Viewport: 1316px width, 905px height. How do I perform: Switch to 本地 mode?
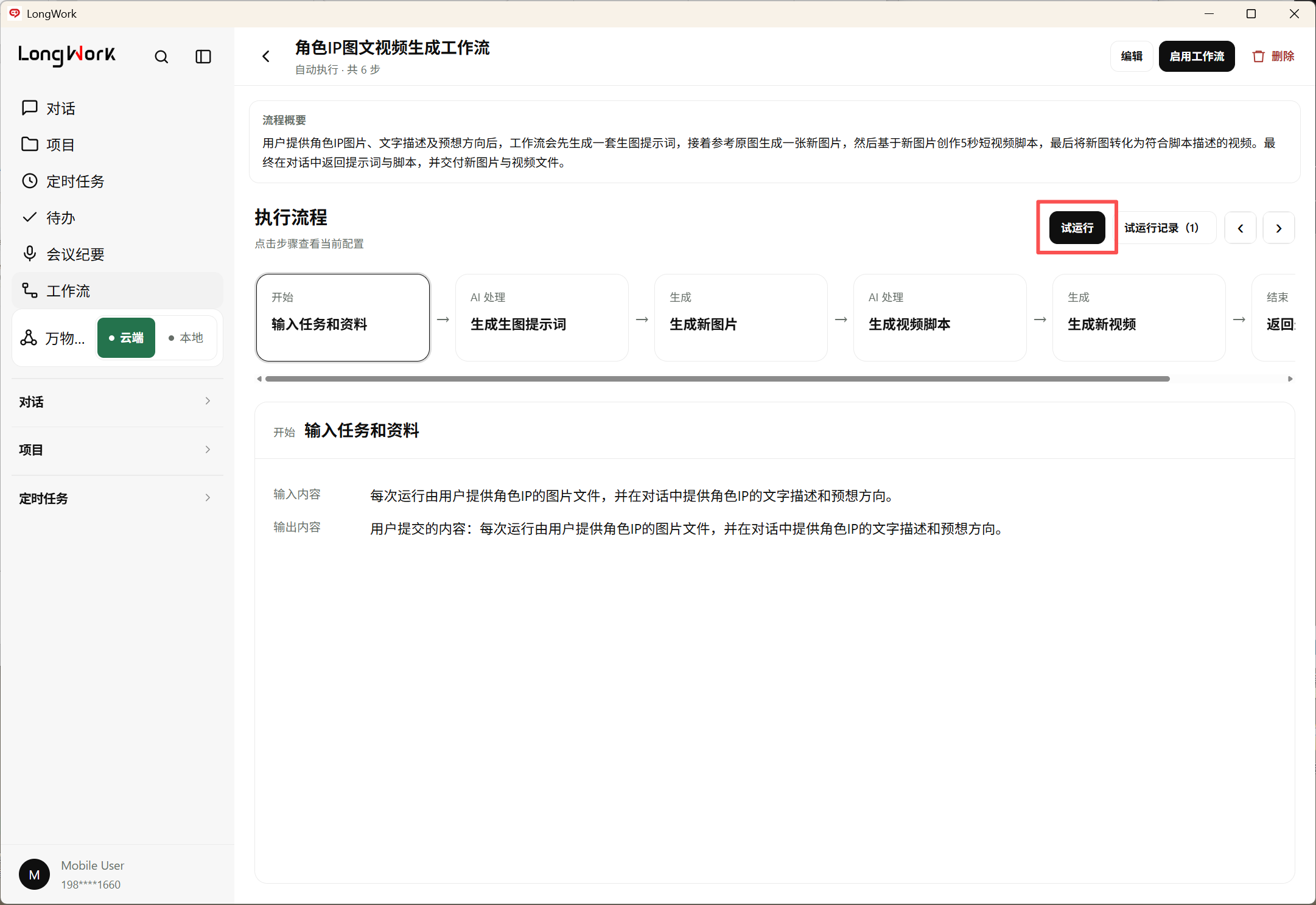coord(186,338)
